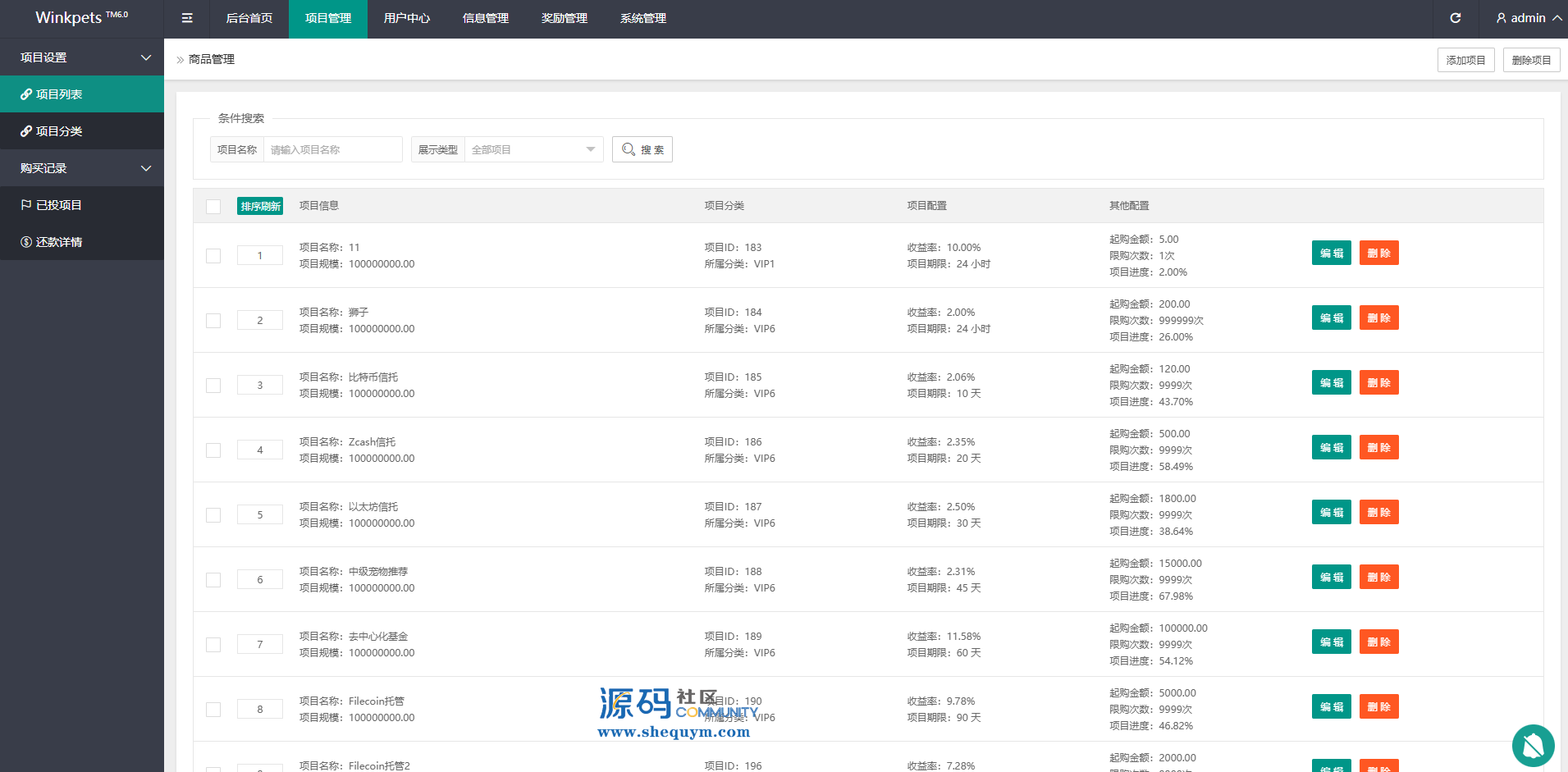The height and width of the screenshot is (772, 1568).
Task: Delete the 比特币信托 project
Action: (1378, 382)
